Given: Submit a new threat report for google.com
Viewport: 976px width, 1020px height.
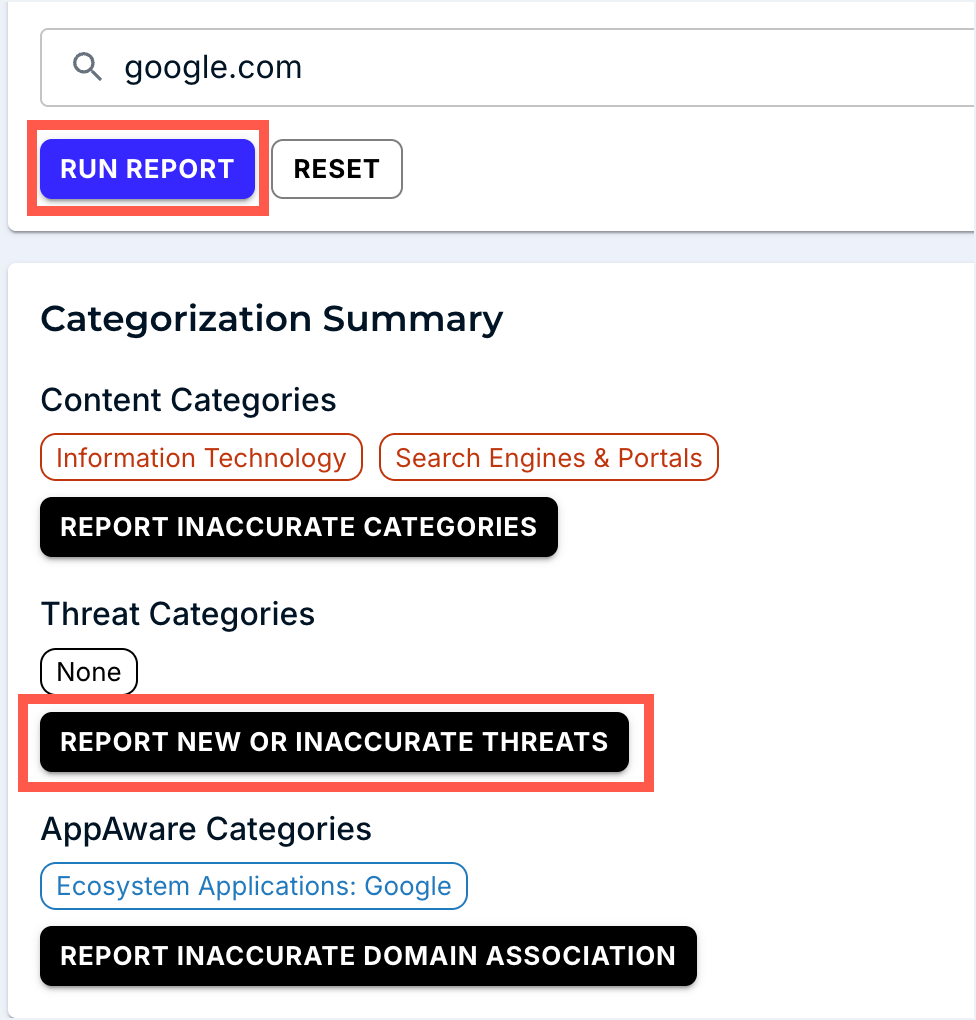Looking at the screenshot, I should (x=333, y=742).
